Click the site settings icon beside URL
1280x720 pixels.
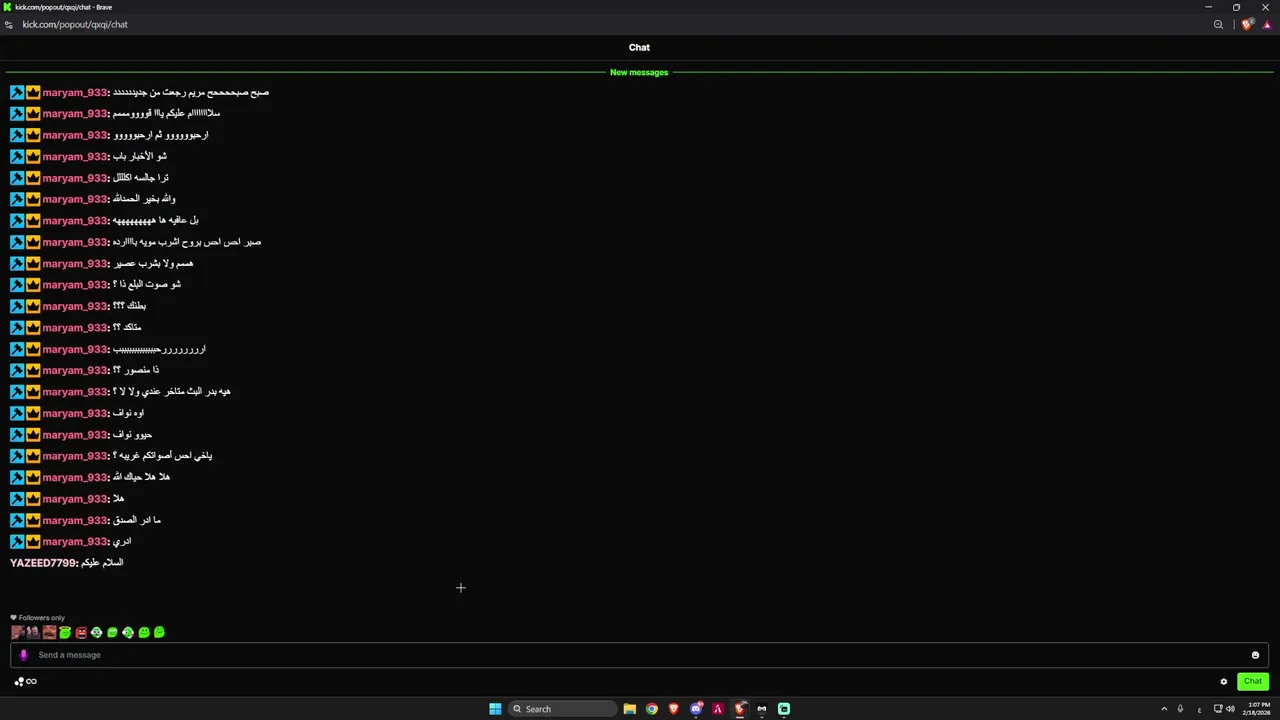(9, 25)
